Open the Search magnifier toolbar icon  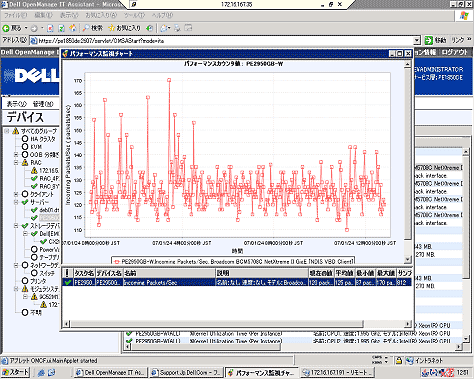[86, 28]
